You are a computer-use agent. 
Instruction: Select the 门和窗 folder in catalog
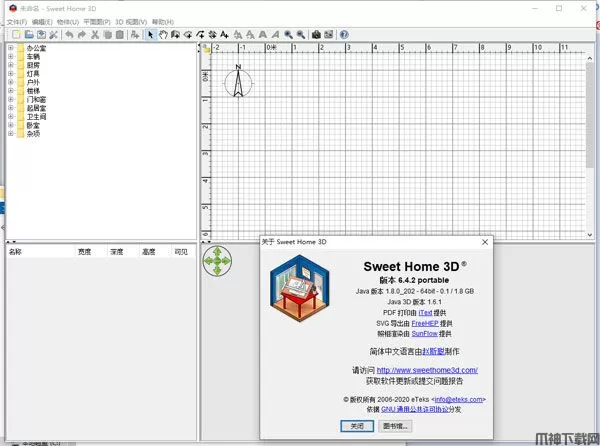click(x=35, y=99)
